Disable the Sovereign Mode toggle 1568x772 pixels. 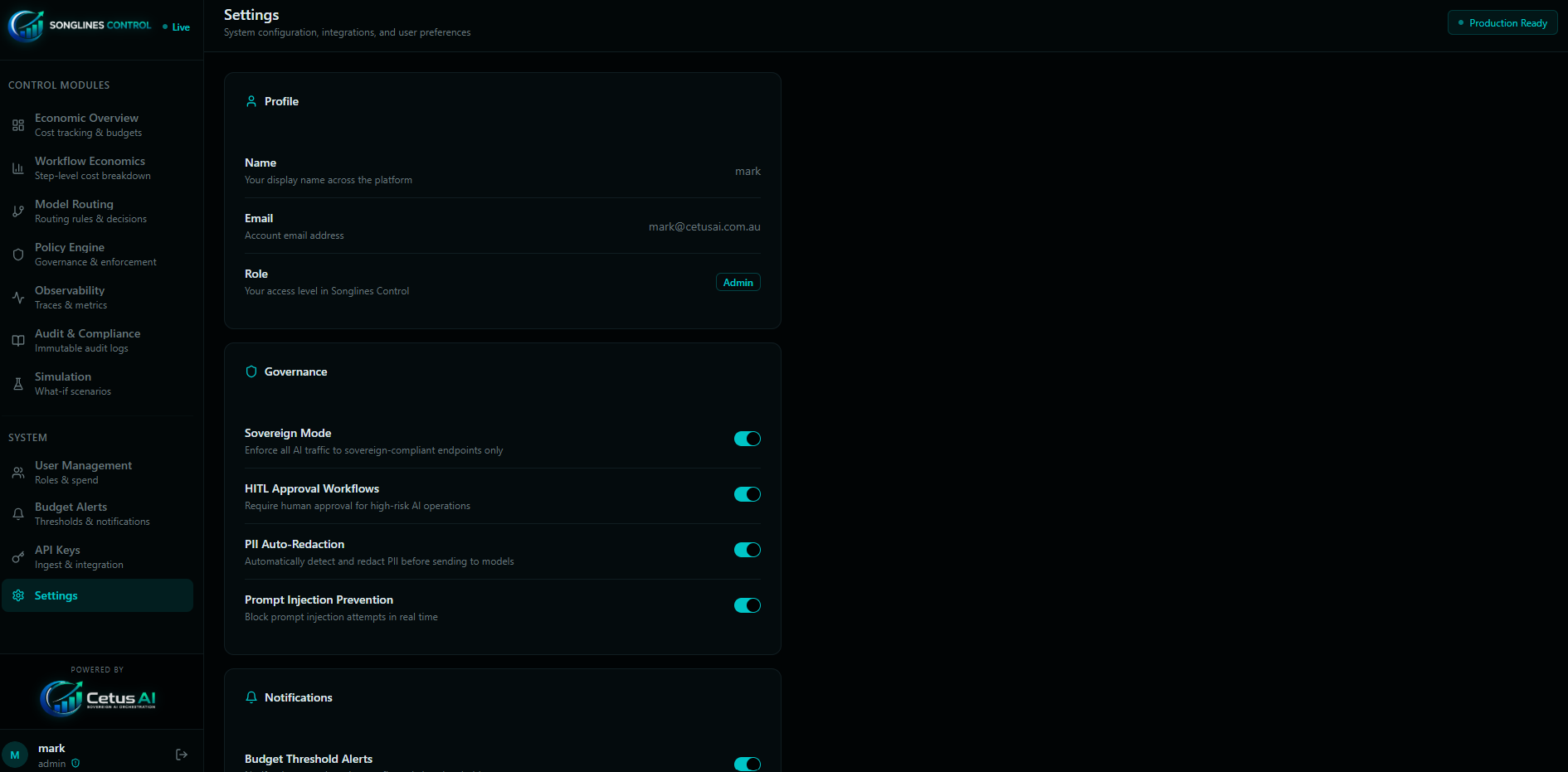pos(747,439)
